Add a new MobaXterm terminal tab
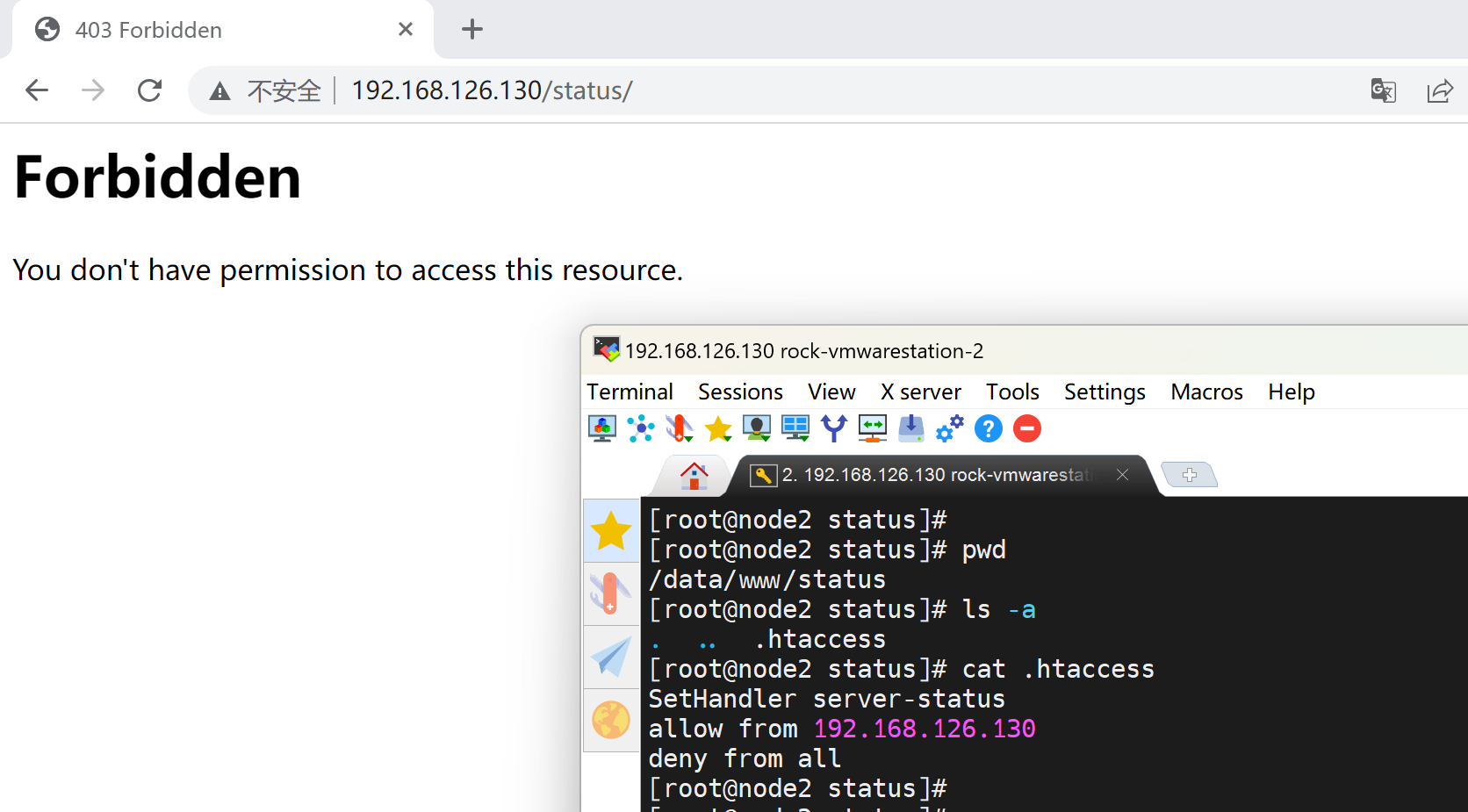Viewport: 1468px width, 812px height. pos(1189,475)
